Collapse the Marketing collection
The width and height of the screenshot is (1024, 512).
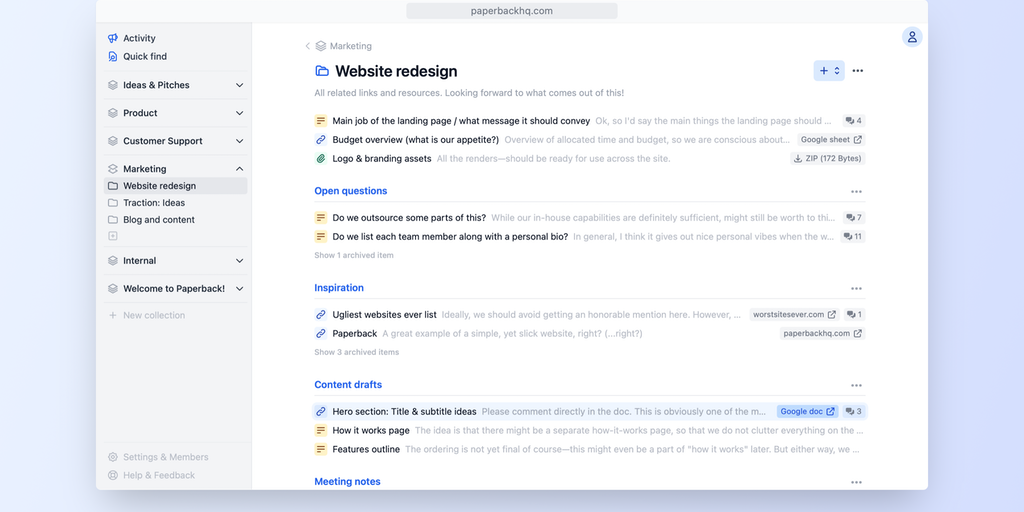click(x=239, y=169)
